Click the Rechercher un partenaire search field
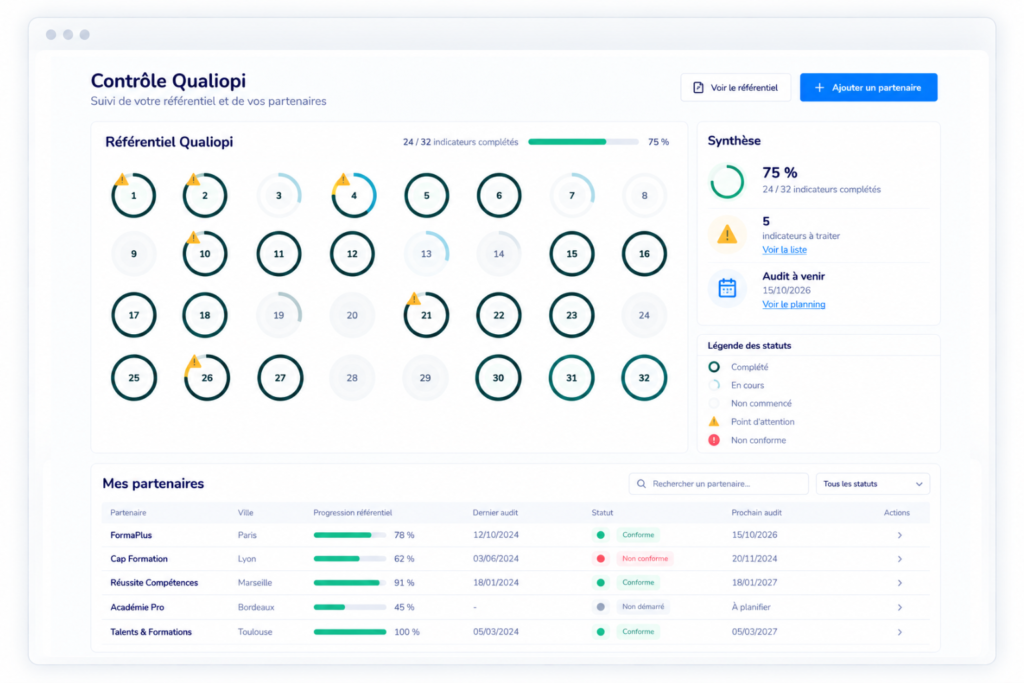This screenshot has width=1024, height=683. coord(718,484)
